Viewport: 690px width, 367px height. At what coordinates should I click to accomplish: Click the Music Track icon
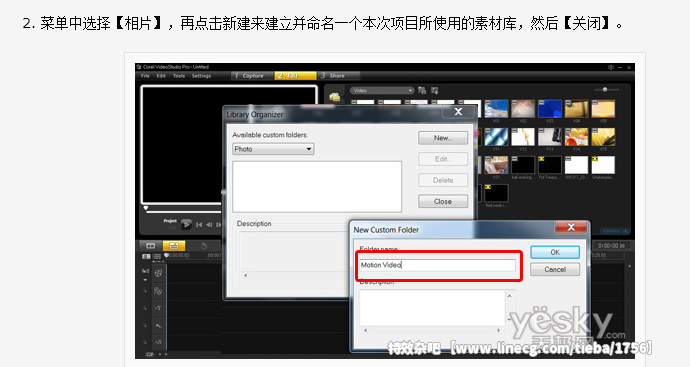click(158, 341)
